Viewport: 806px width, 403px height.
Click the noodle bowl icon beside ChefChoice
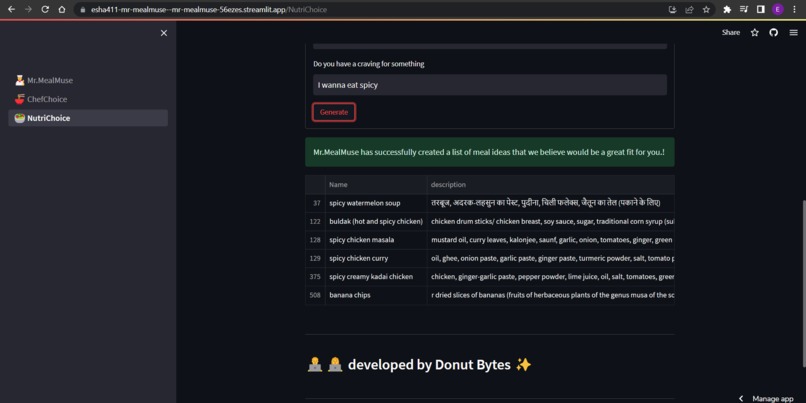click(20, 99)
